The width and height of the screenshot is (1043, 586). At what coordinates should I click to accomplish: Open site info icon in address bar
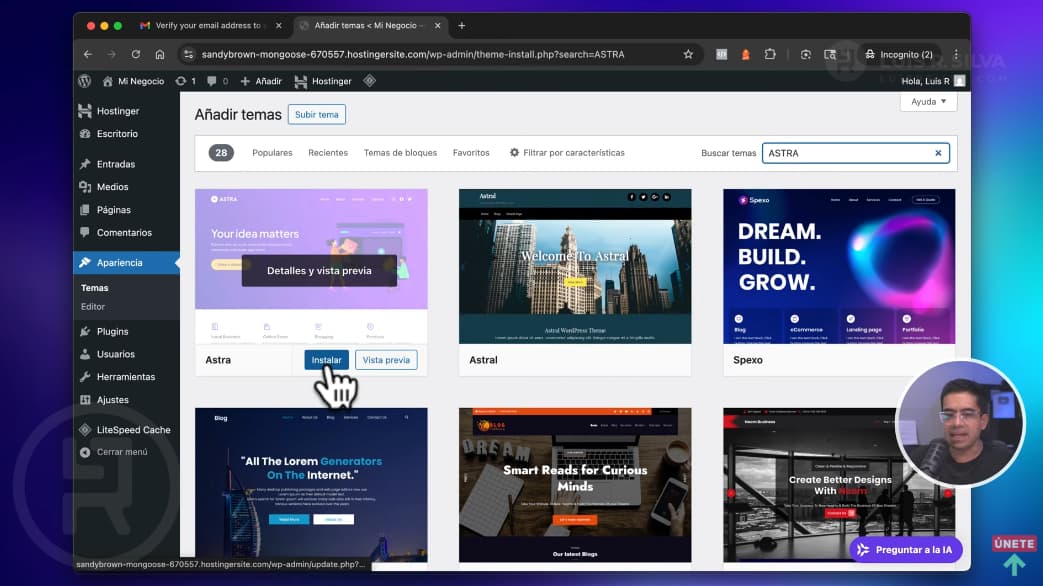point(189,55)
